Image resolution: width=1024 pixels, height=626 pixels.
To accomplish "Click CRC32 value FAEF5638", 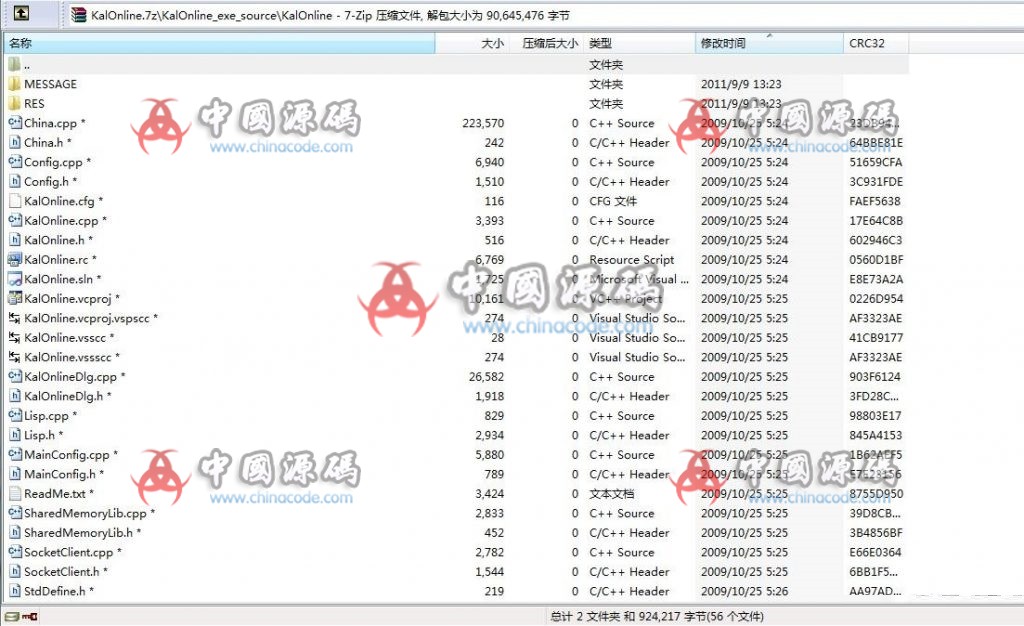I will click(x=875, y=201).
